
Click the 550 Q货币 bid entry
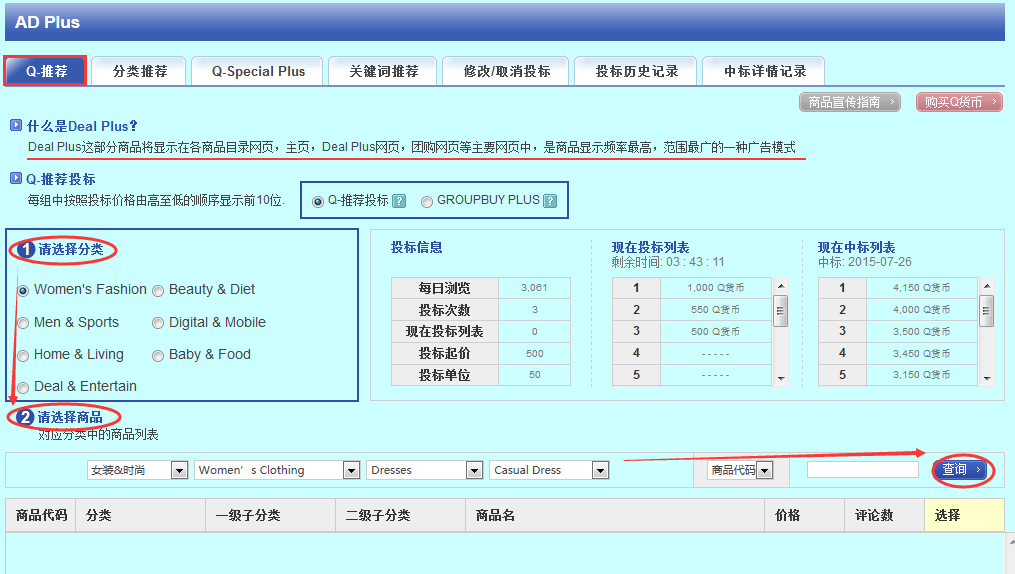click(716, 309)
